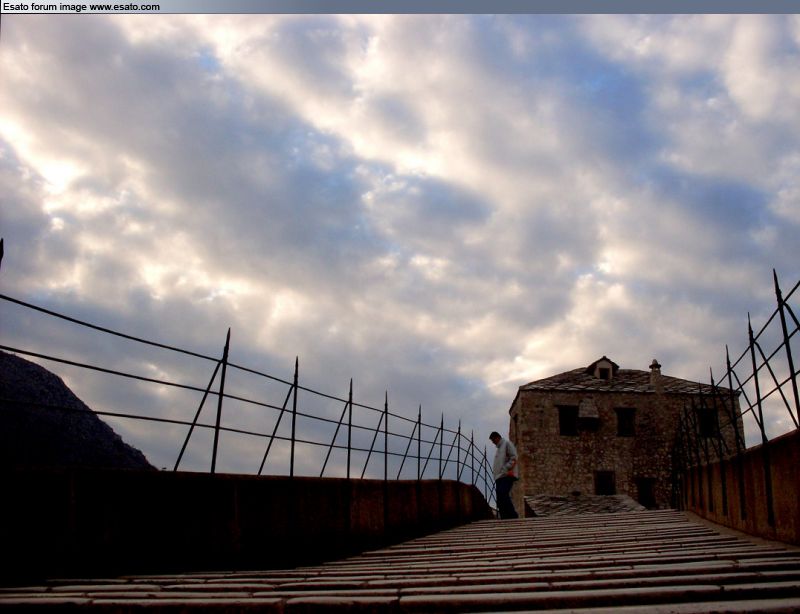Click the 'Esato forum image www.esato.com' caption
Screen dimensions: 800x614
pos(81,7)
